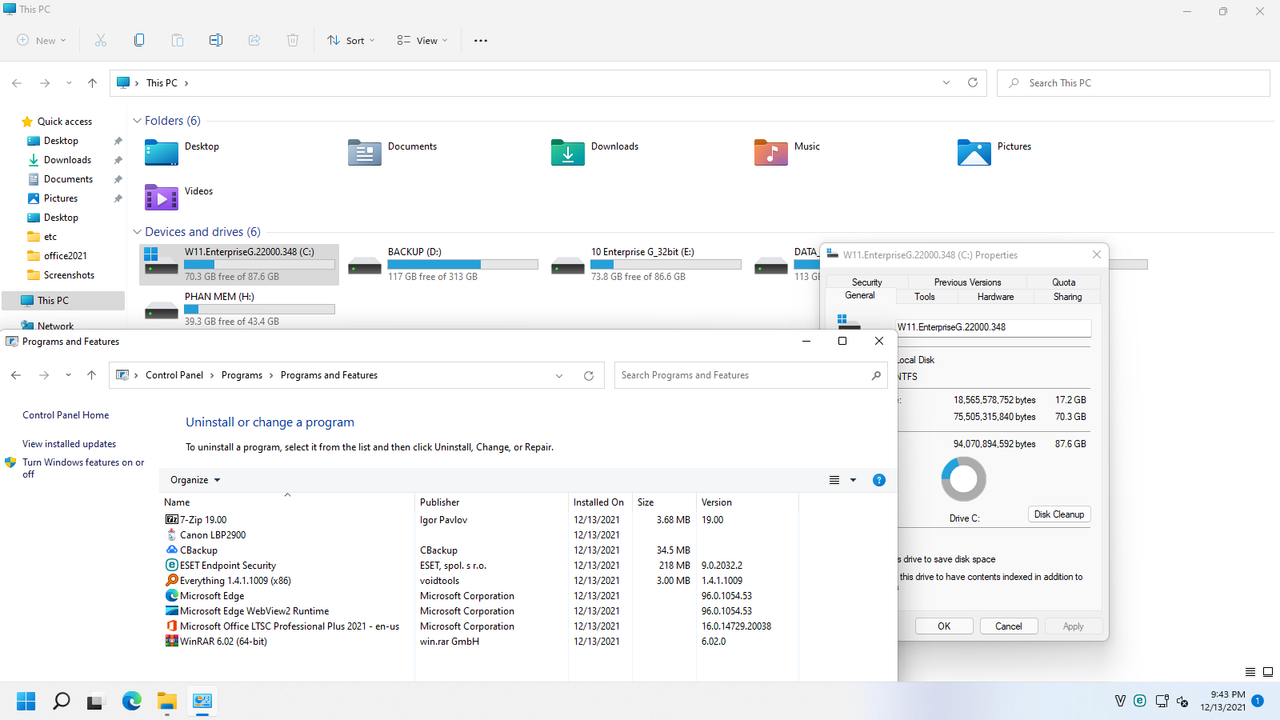Screen dimensions: 1280x720
Task: Click the Delete trash icon in File Explorer toolbar
Action: coord(292,40)
